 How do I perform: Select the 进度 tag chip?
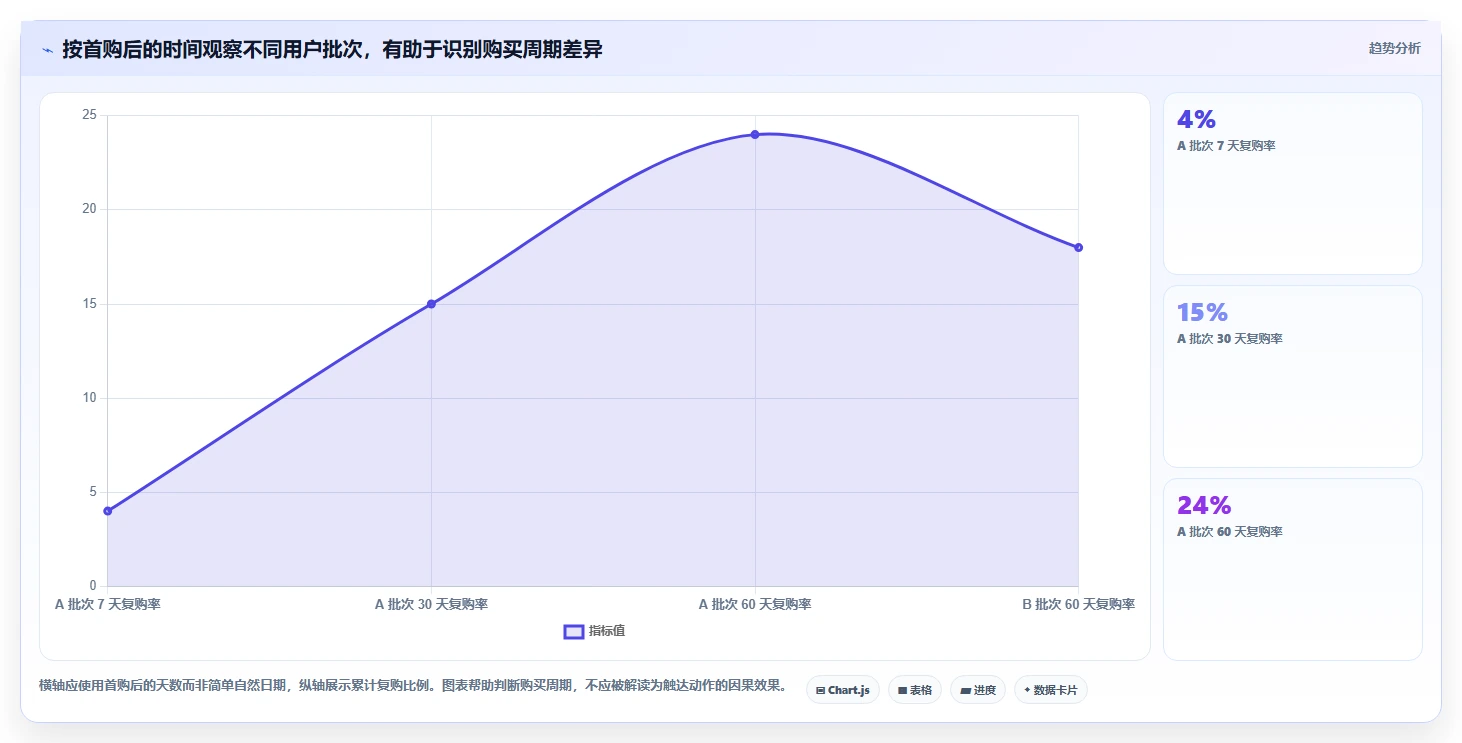pyautogui.click(x=978, y=690)
